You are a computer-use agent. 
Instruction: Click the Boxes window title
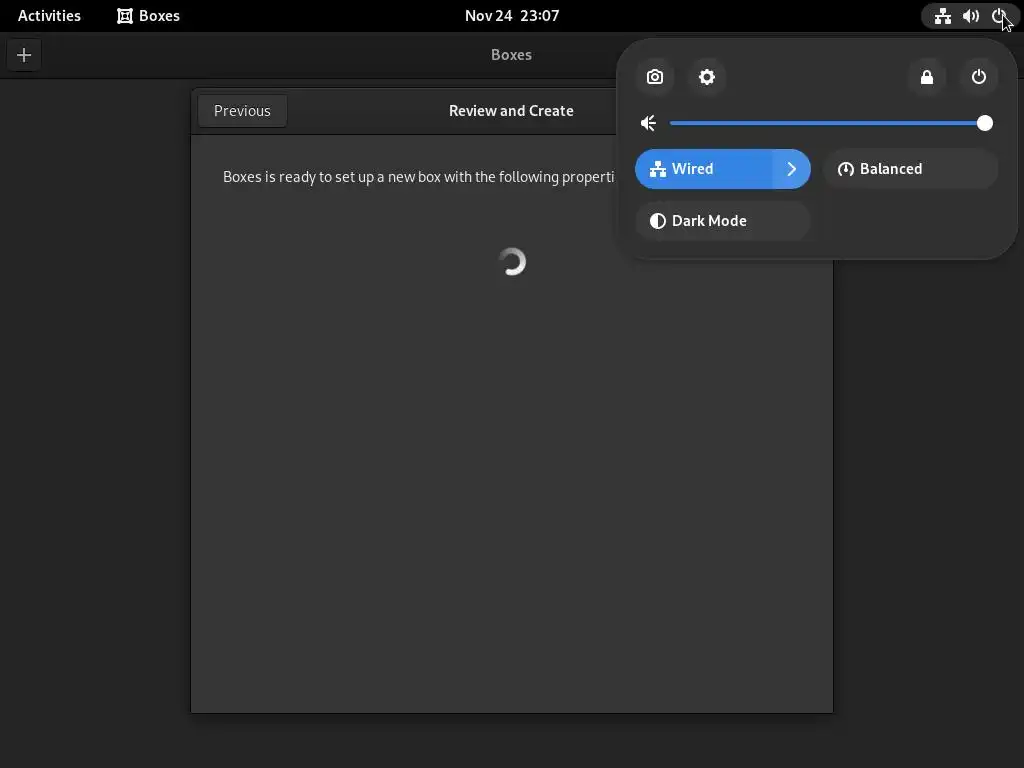(511, 55)
